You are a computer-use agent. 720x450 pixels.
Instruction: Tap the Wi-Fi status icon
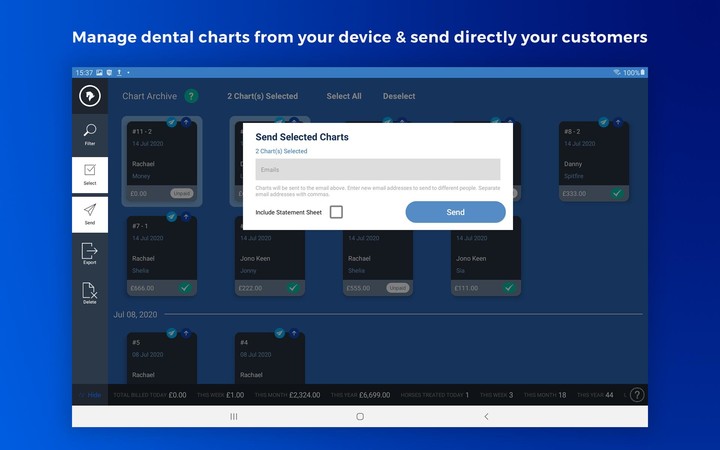coord(617,73)
